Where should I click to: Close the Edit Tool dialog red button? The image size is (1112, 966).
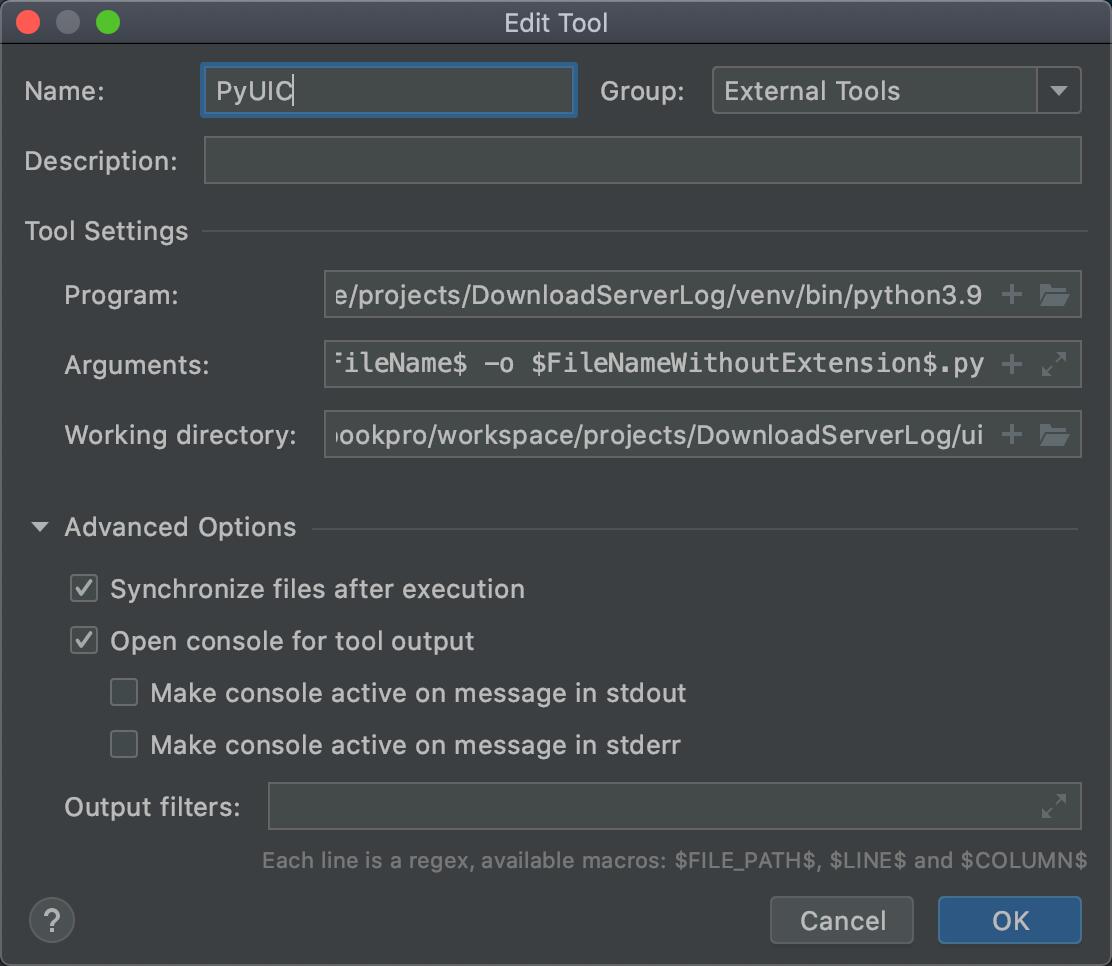pyautogui.click(x=28, y=22)
